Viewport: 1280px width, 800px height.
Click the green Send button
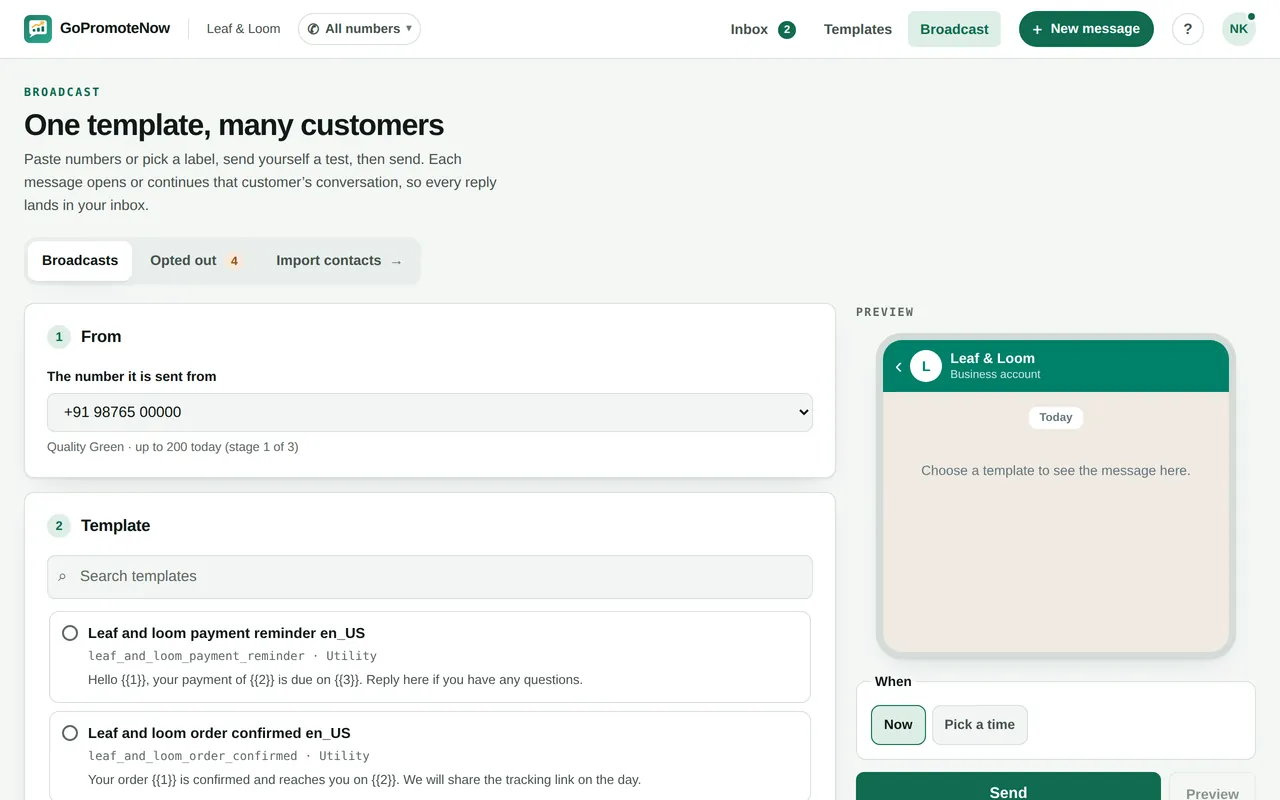pyautogui.click(x=1008, y=787)
